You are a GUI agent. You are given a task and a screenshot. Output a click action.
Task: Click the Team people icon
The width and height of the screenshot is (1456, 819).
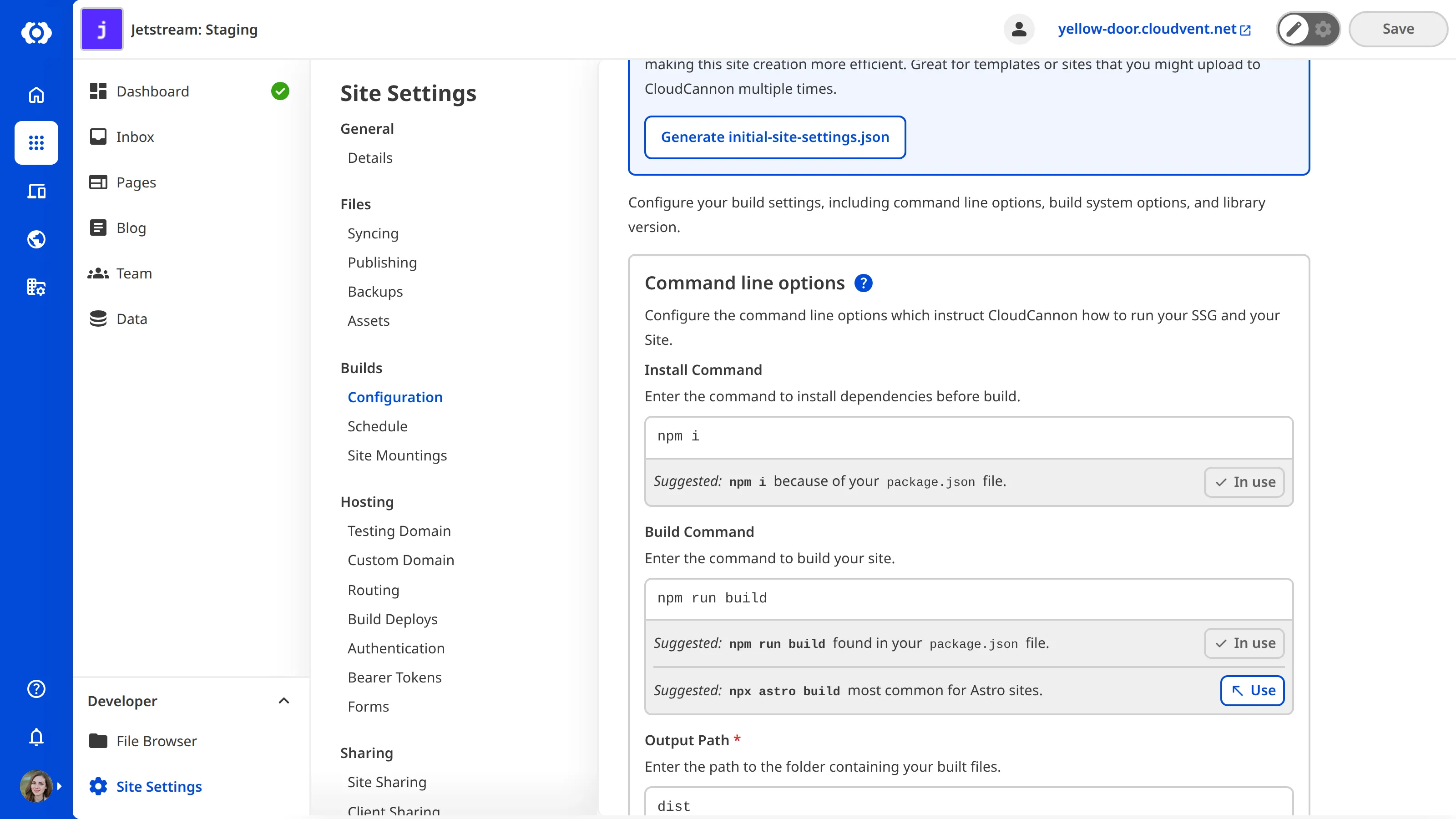[x=98, y=273]
